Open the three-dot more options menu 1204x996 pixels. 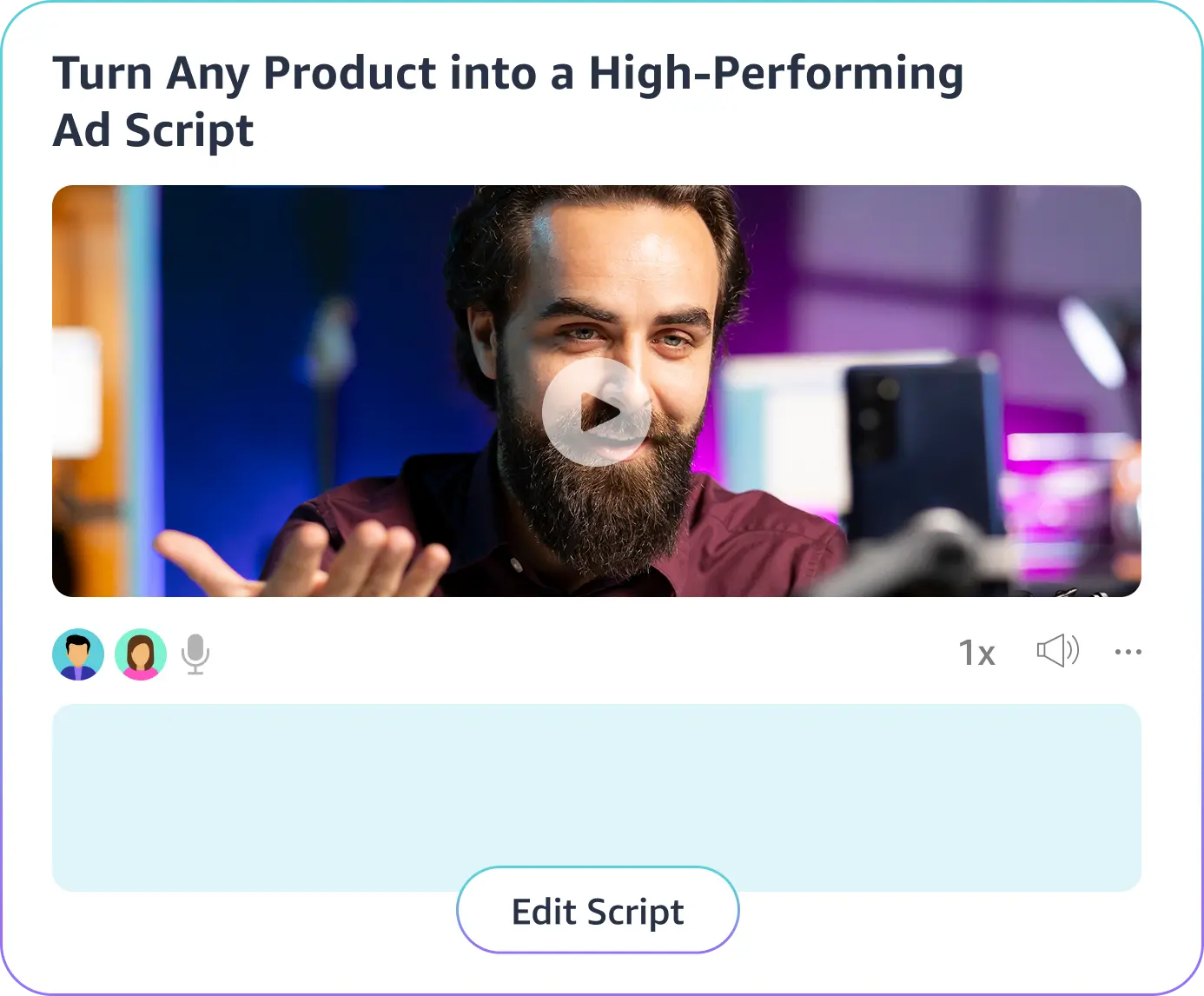[1128, 652]
